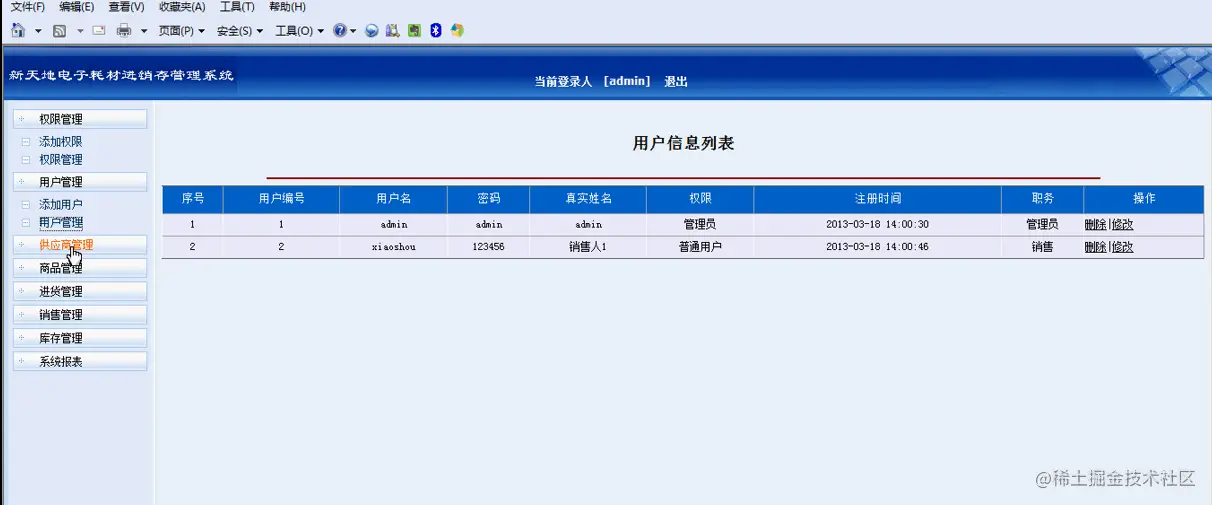Select the 2013-03-18 14:00:30 timestamp cell
The image size is (1212, 505).
[877, 225]
